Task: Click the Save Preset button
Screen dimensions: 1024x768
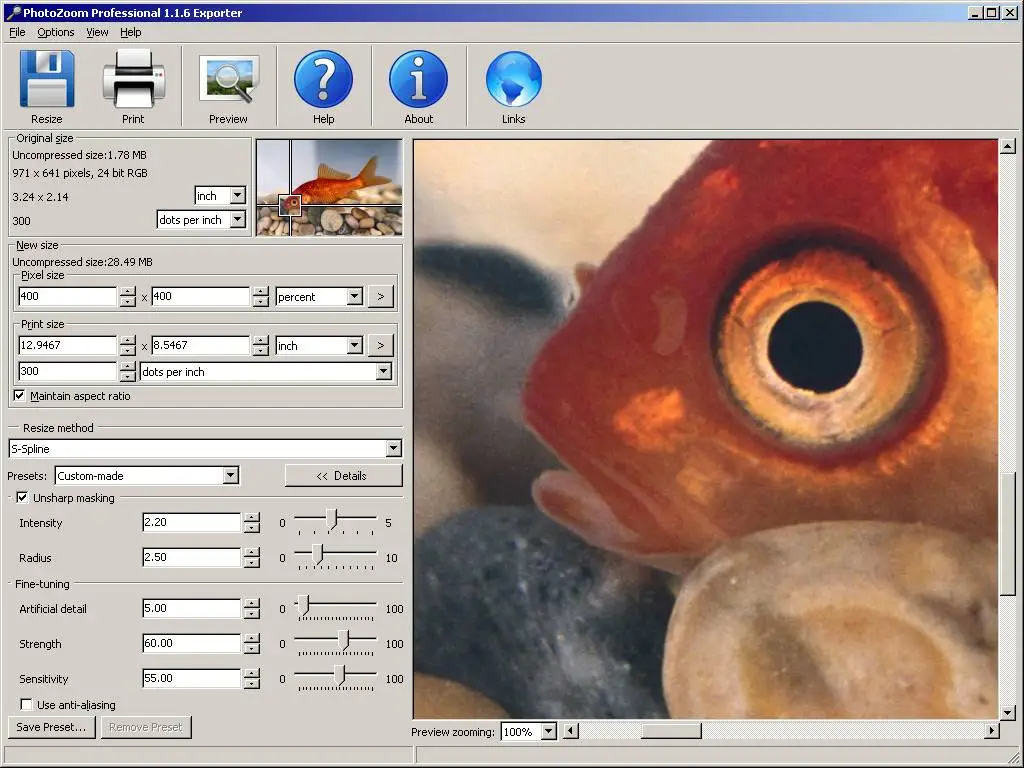Action: (x=52, y=727)
